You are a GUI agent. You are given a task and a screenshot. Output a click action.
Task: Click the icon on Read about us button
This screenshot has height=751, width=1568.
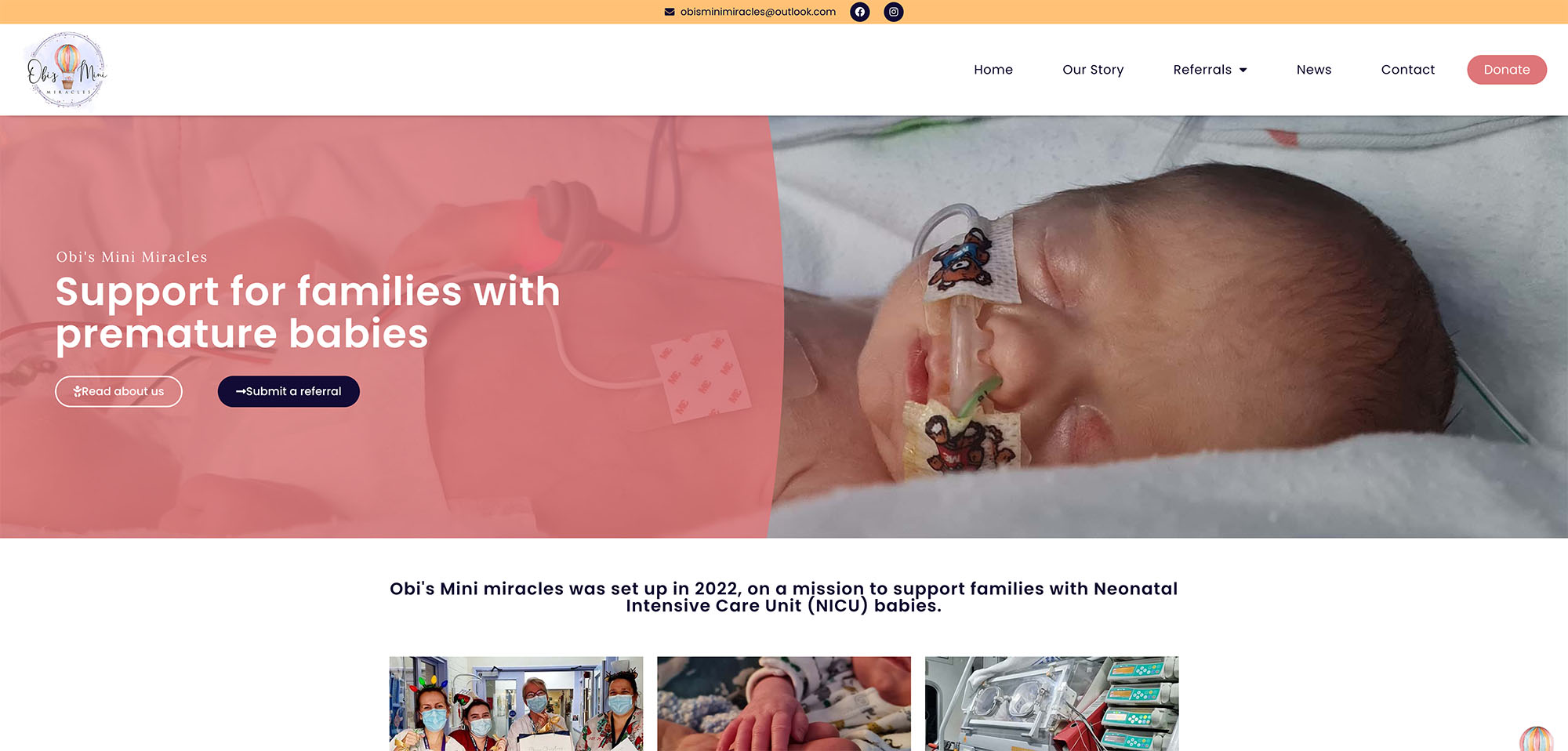tap(77, 391)
